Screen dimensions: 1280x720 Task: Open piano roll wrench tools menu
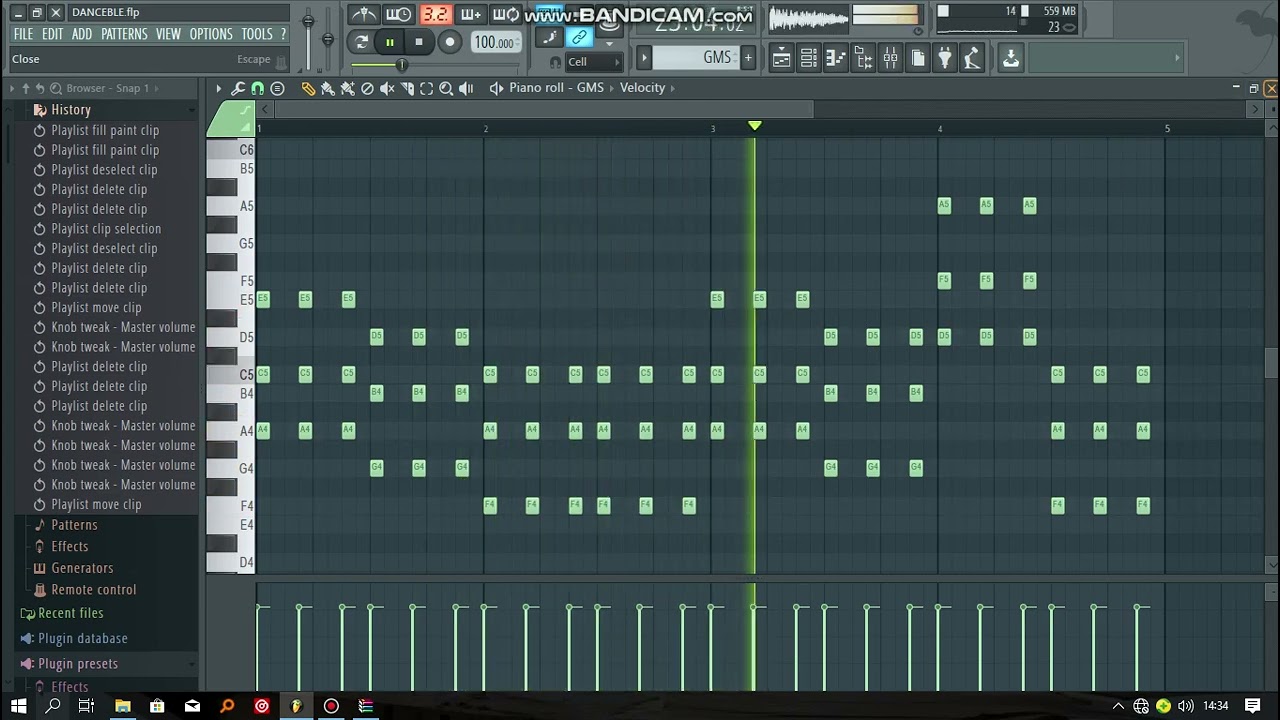[238, 88]
